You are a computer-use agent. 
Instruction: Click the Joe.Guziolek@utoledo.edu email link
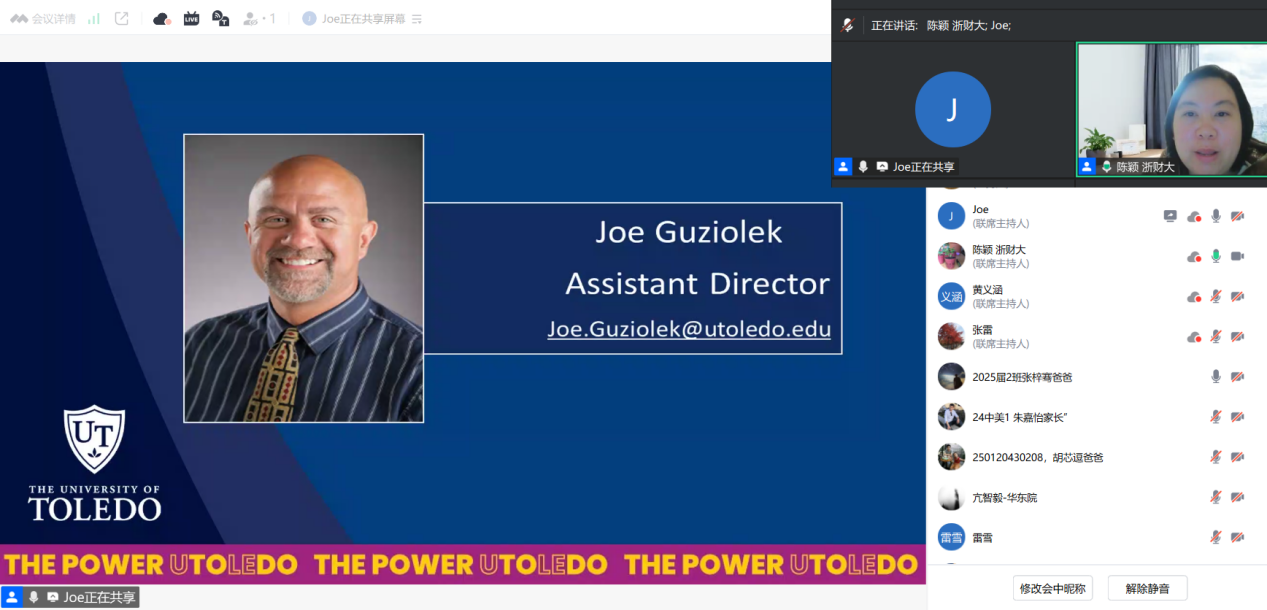(x=689, y=329)
